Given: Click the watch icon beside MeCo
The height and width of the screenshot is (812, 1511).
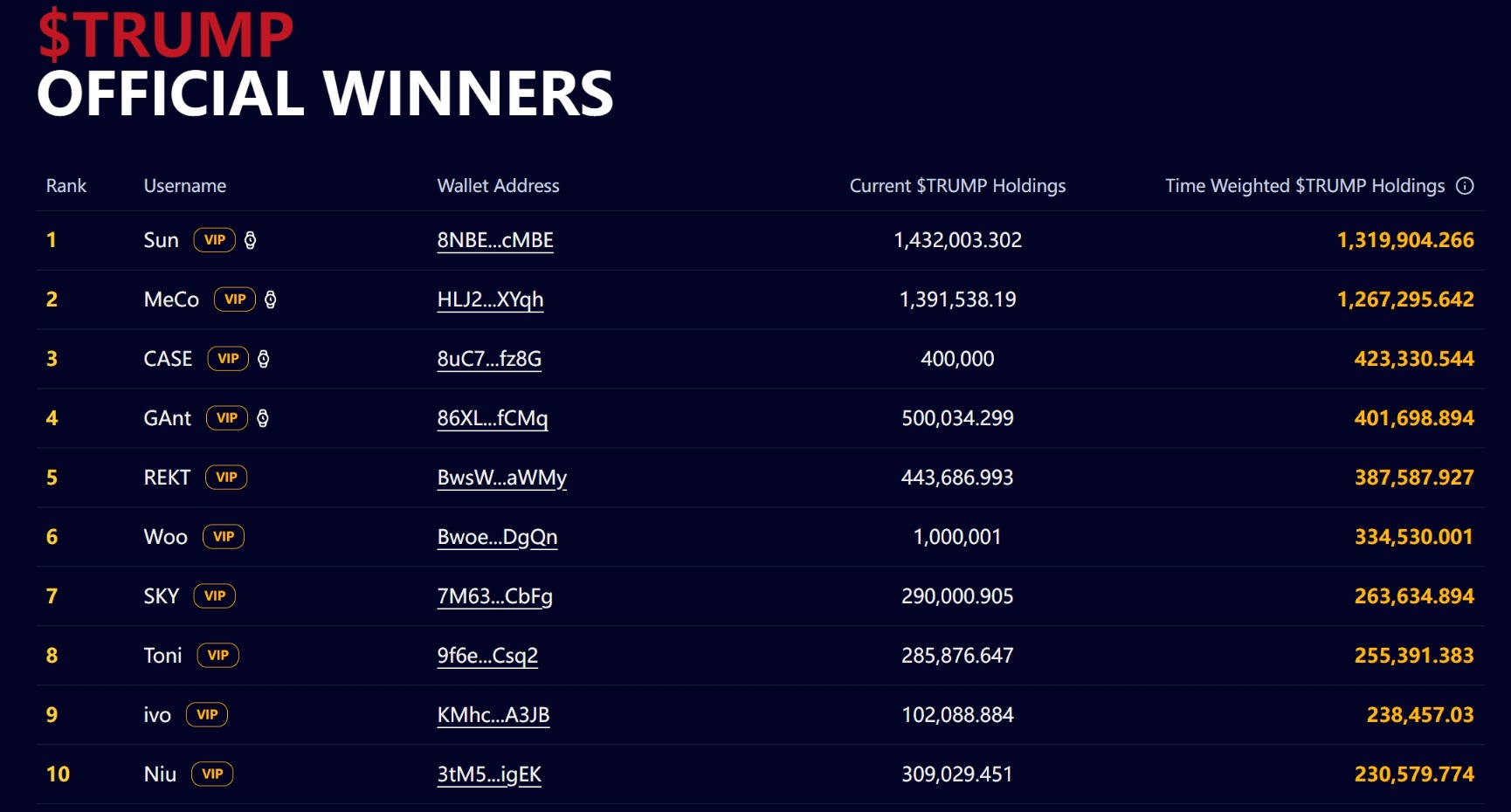Looking at the screenshot, I should coord(271,299).
